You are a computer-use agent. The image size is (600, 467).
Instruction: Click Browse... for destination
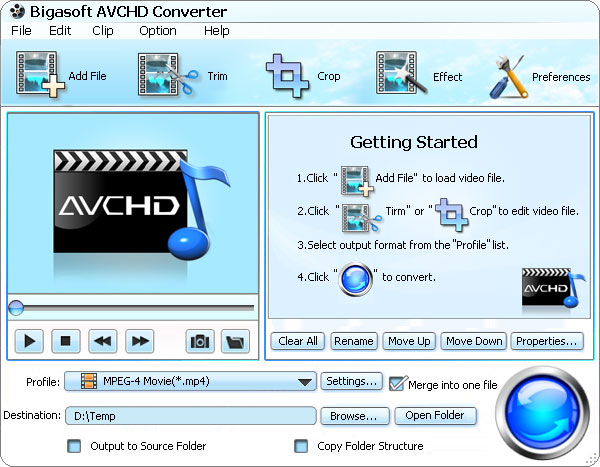point(354,416)
